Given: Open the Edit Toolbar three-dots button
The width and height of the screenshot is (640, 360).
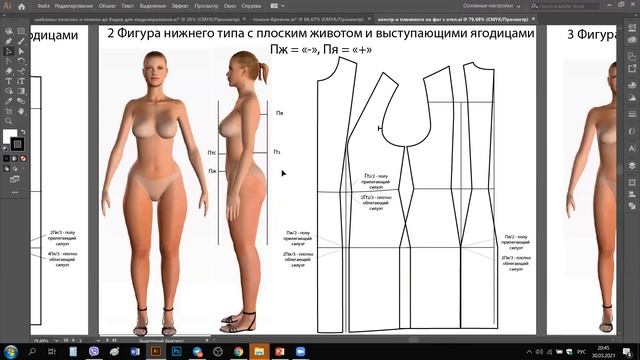Looking at the screenshot, I should 15,192.
